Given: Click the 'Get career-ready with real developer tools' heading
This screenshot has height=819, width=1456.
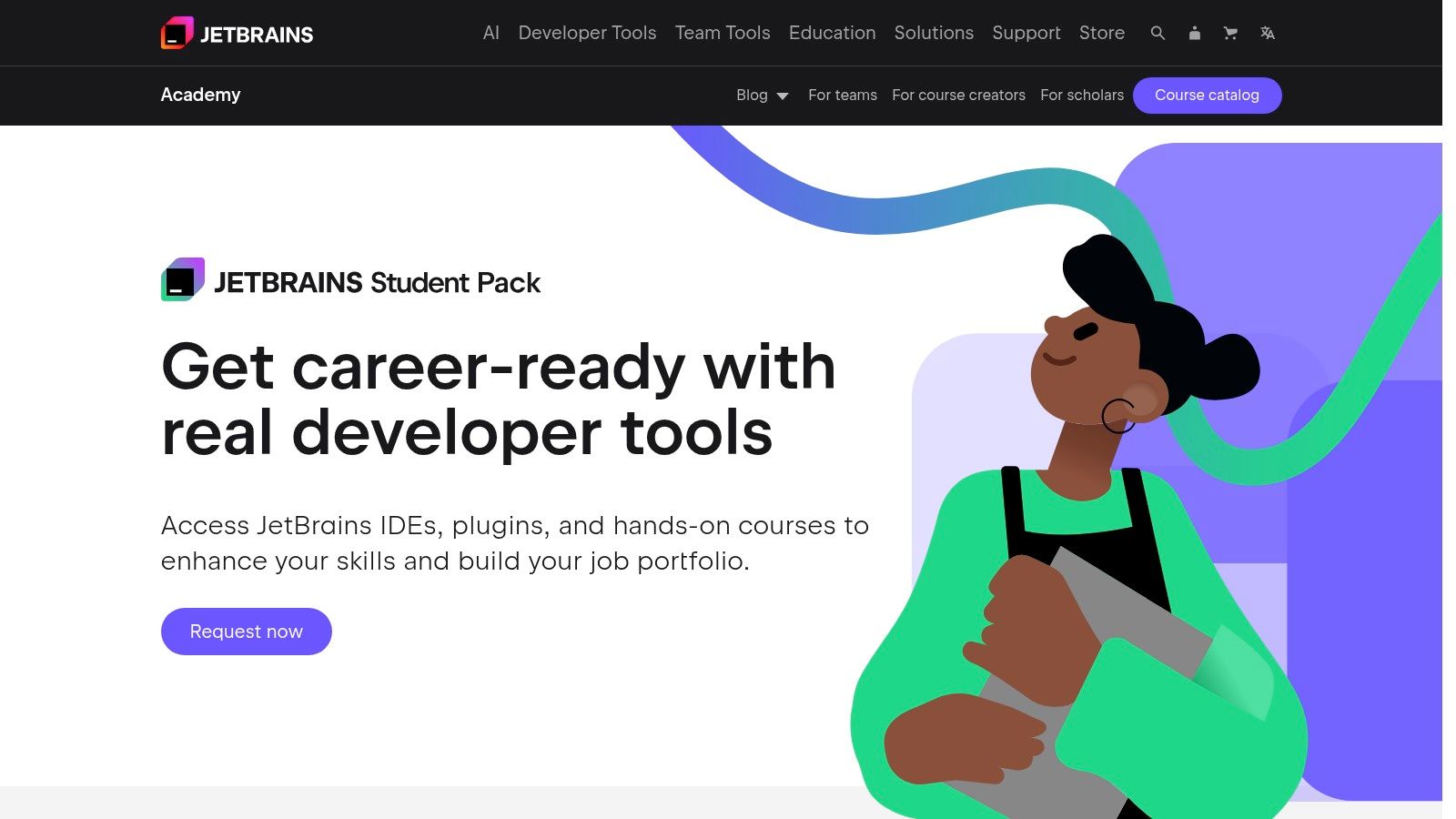Looking at the screenshot, I should 499,399.
